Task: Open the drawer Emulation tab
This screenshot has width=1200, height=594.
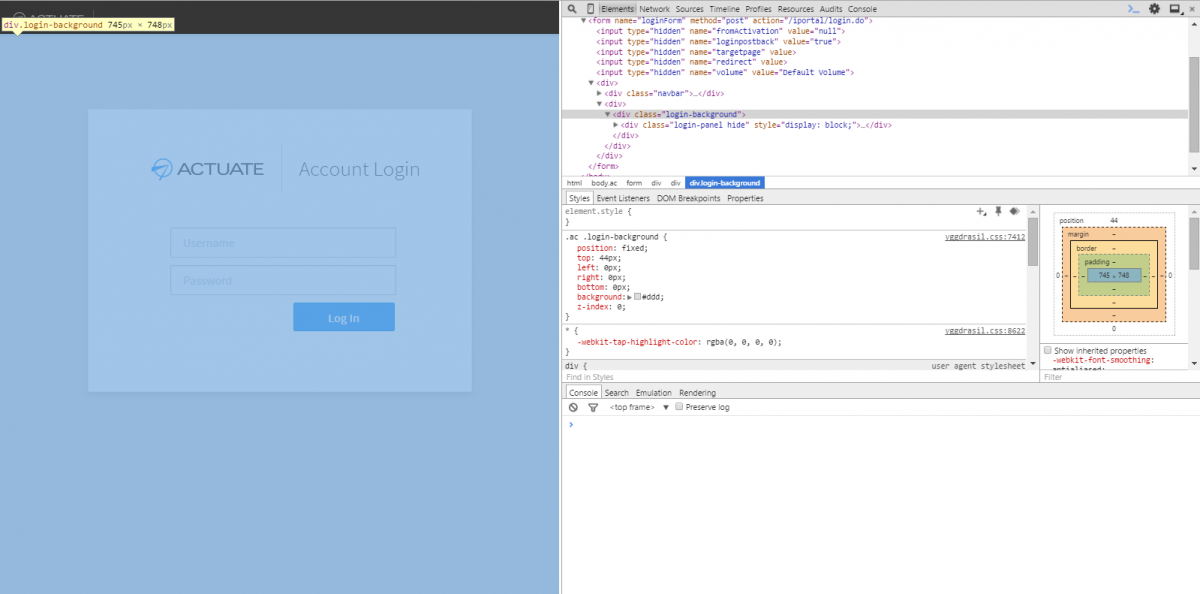Action: (x=654, y=393)
